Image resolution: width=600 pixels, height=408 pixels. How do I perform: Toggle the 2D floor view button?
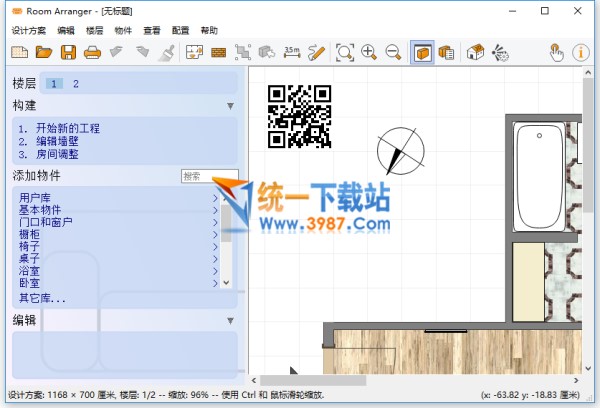(x=422, y=52)
